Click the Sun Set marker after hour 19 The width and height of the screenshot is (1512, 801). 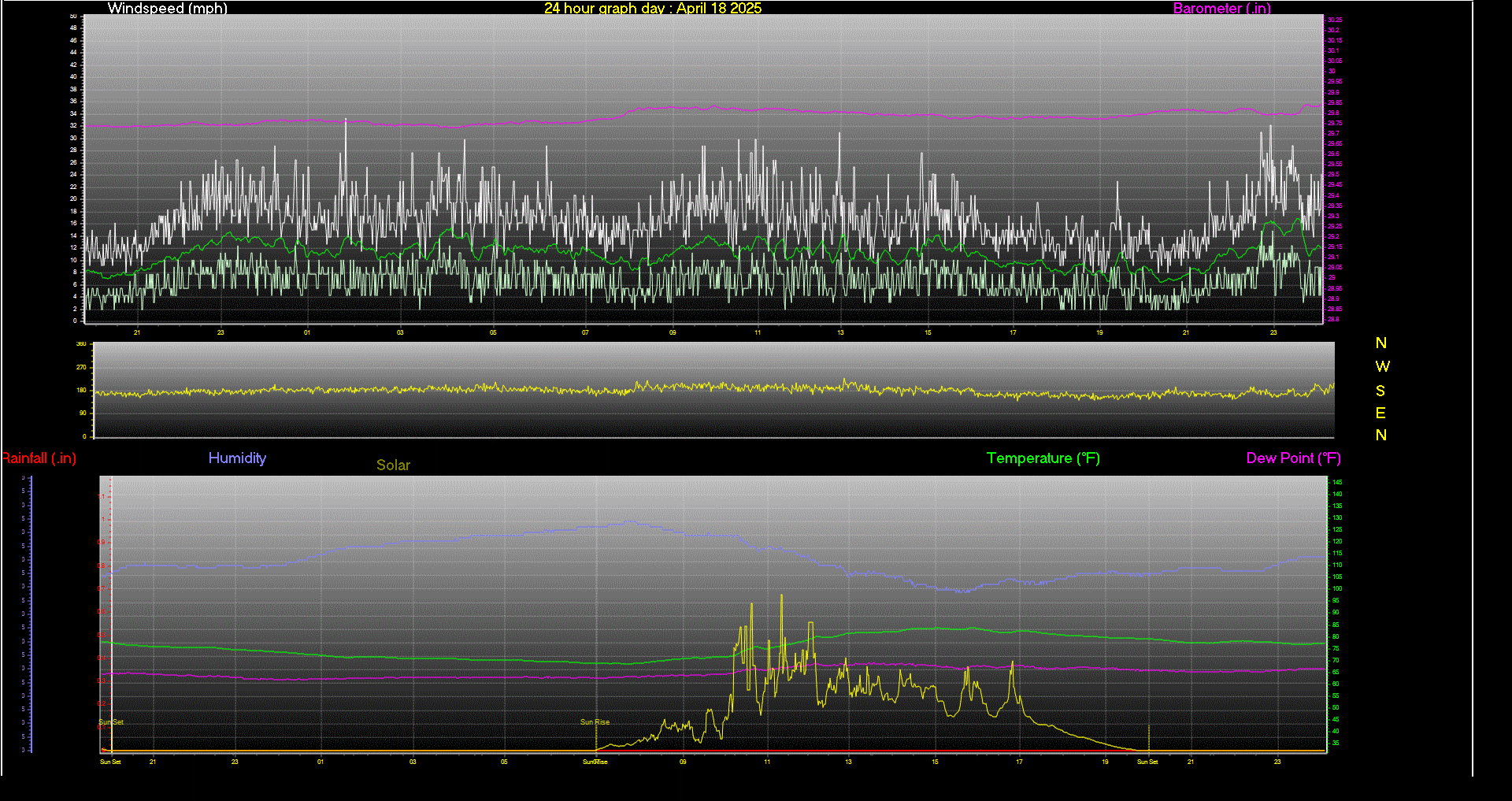coord(1147,762)
